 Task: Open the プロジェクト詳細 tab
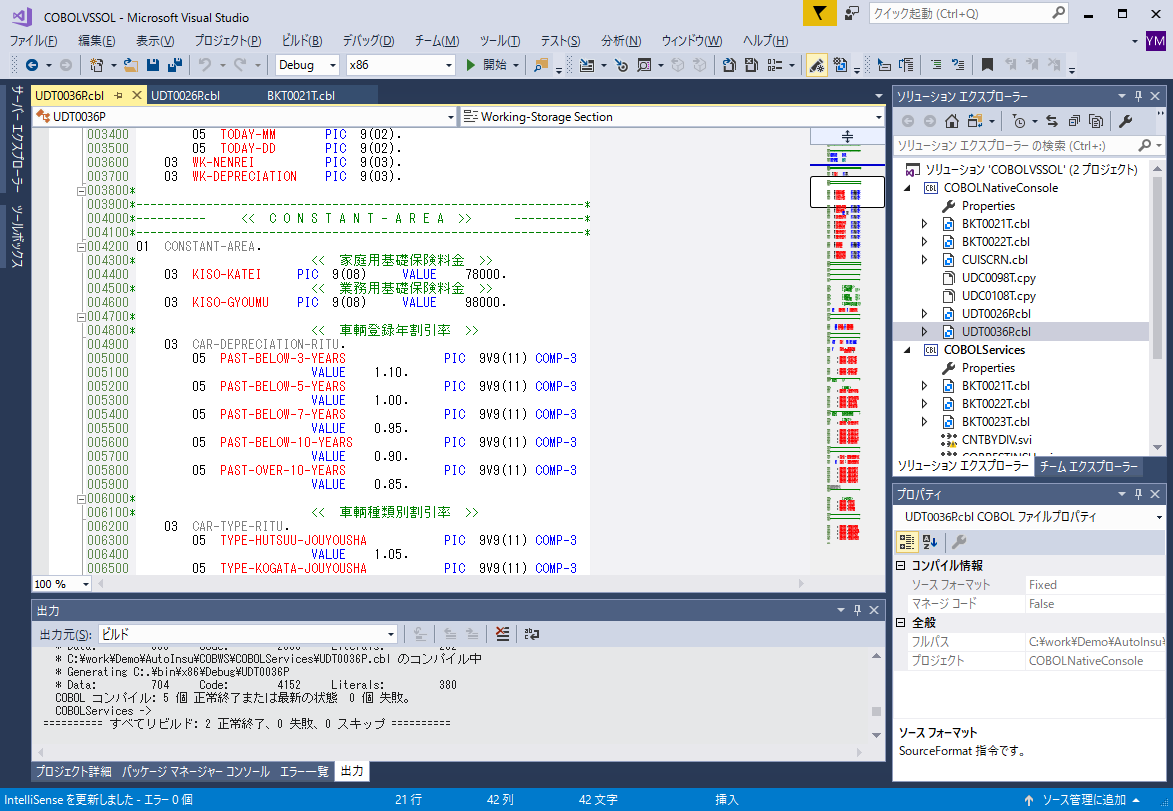pyautogui.click(x=73, y=771)
